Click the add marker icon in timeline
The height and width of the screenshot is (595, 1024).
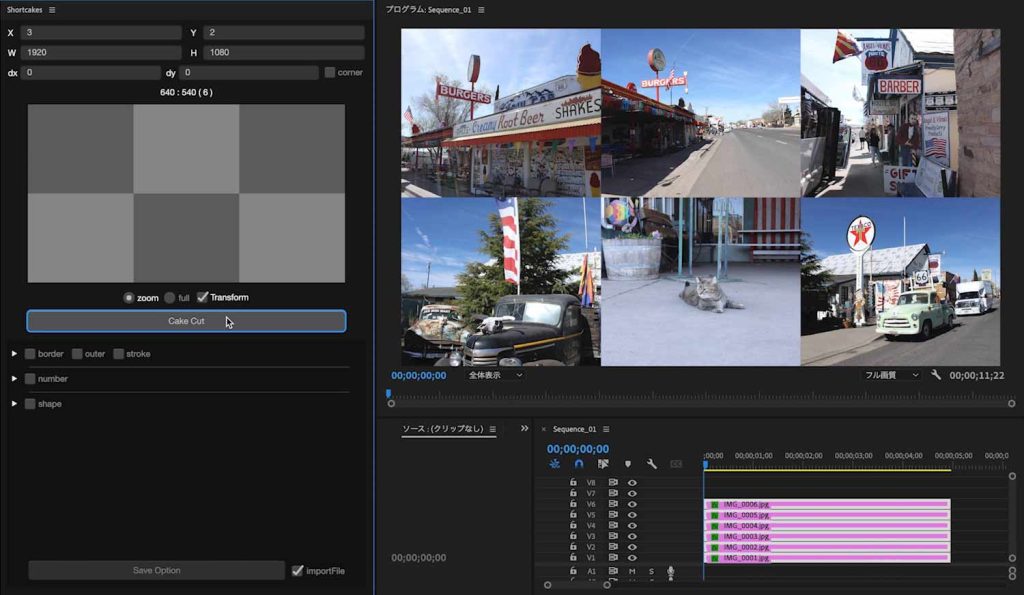[x=628, y=464]
